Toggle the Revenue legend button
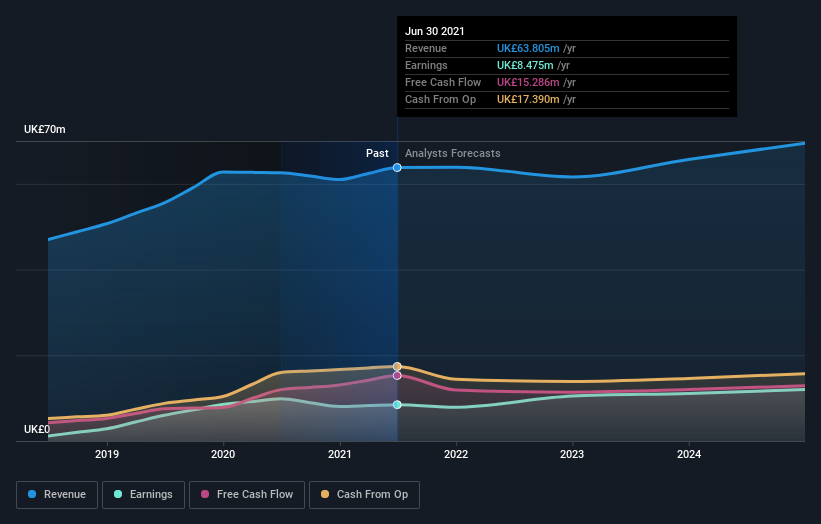Viewport: 821px width, 524px height. (x=57, y=495)
